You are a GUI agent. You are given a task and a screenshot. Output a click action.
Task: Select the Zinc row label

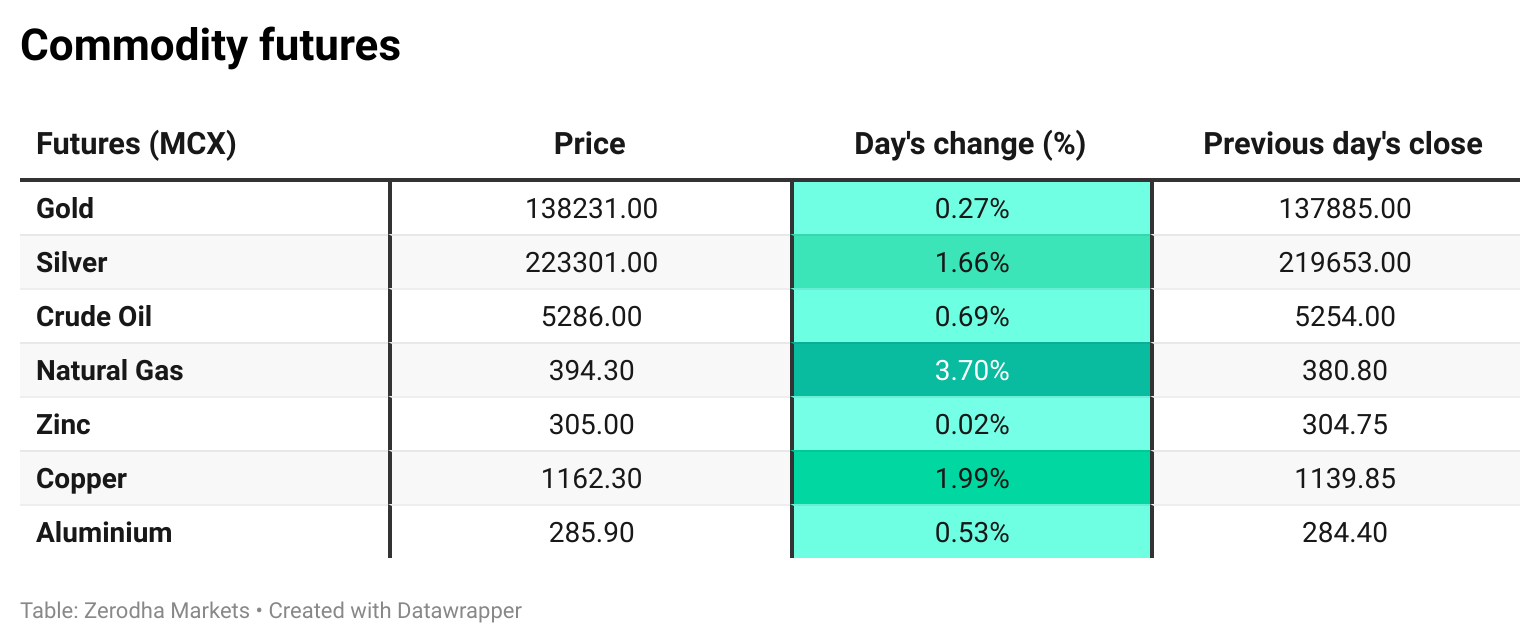(x=63, y=425)
